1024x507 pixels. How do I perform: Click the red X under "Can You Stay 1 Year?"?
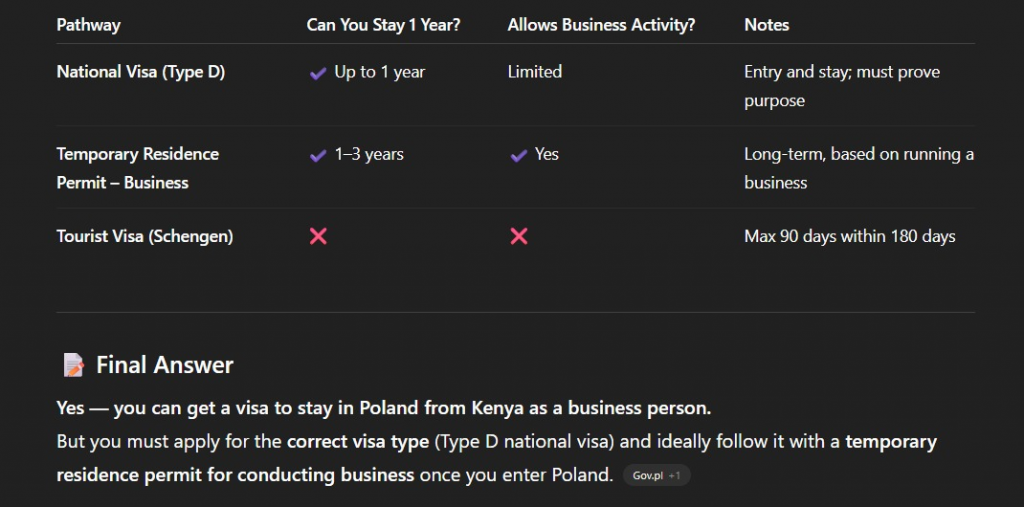click(318, 237)
